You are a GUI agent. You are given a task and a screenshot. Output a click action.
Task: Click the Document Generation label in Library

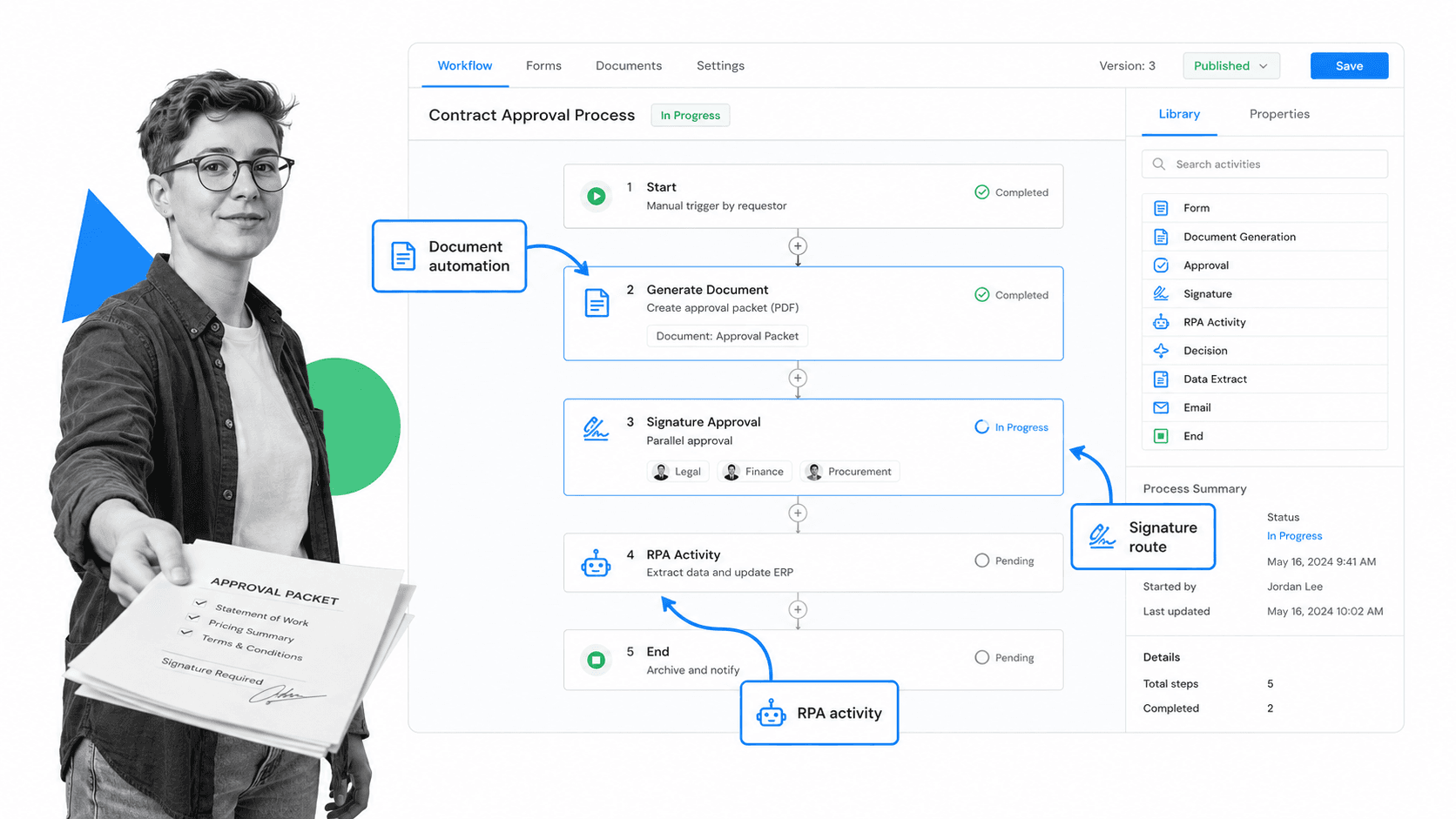tap(1239, 237)
